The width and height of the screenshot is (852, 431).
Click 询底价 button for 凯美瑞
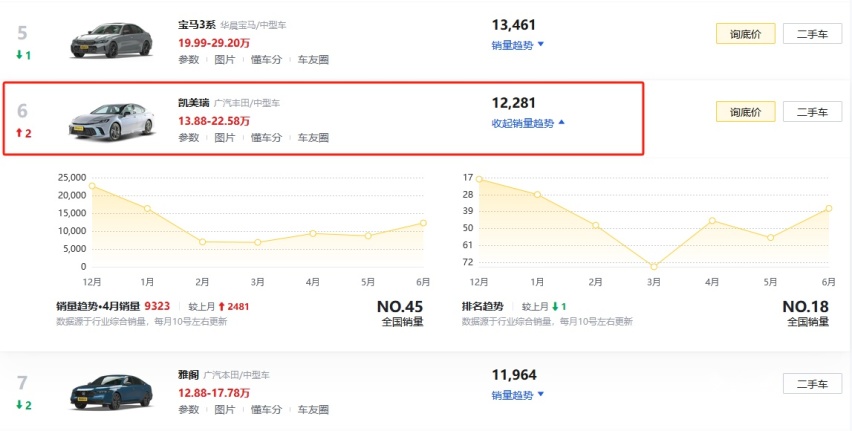pyautogui.click(x=746, y=112)
